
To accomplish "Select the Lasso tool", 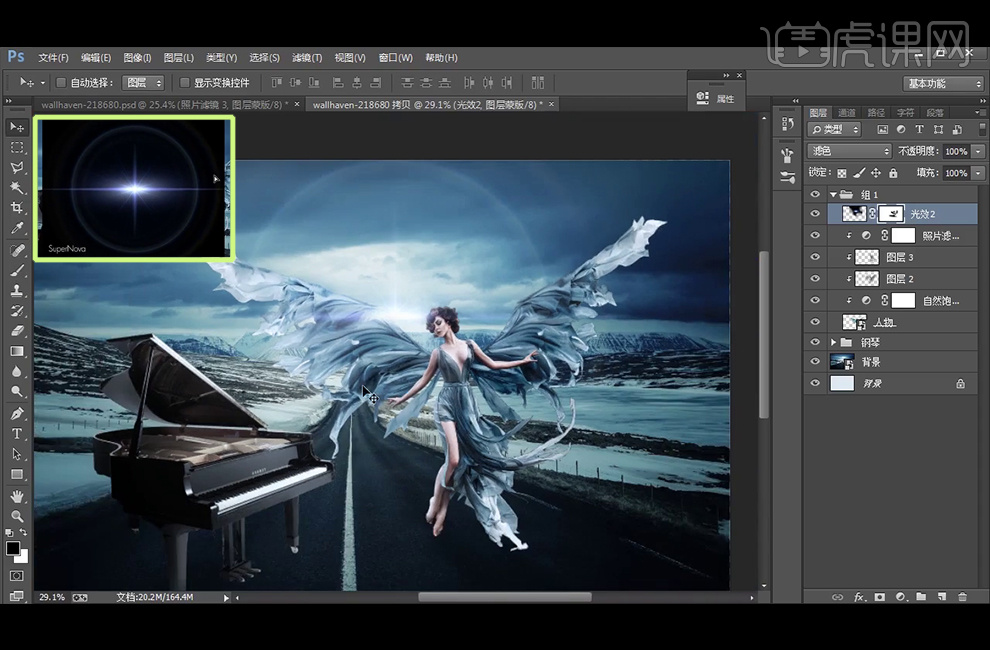I will point(17,168).
